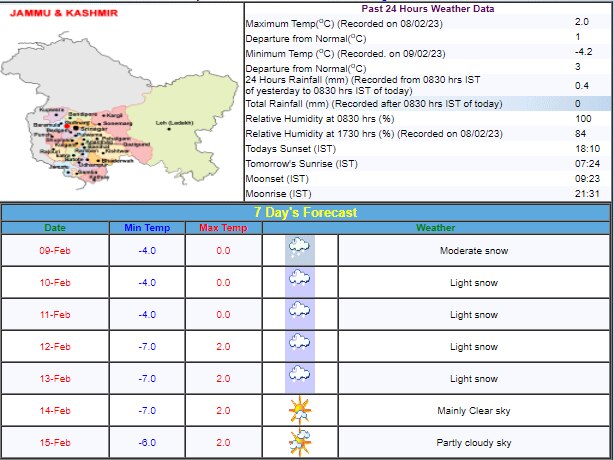
Task: Click the Past 24 Hours Weather Data heading
Action: tap(428, 9)
